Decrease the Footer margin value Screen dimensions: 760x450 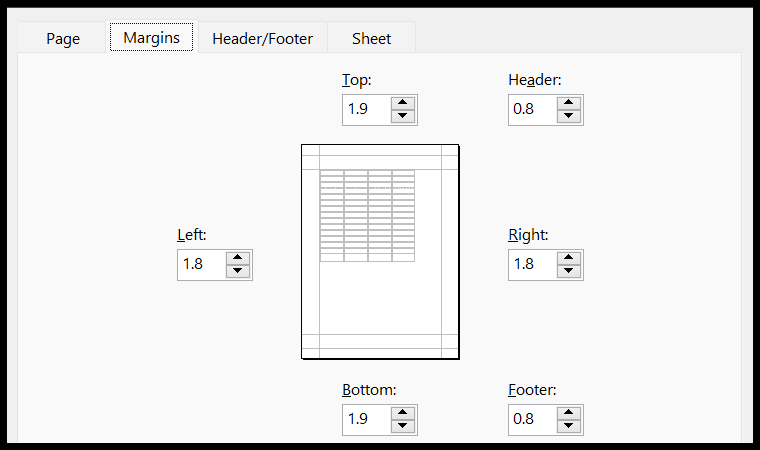[569, 426]
